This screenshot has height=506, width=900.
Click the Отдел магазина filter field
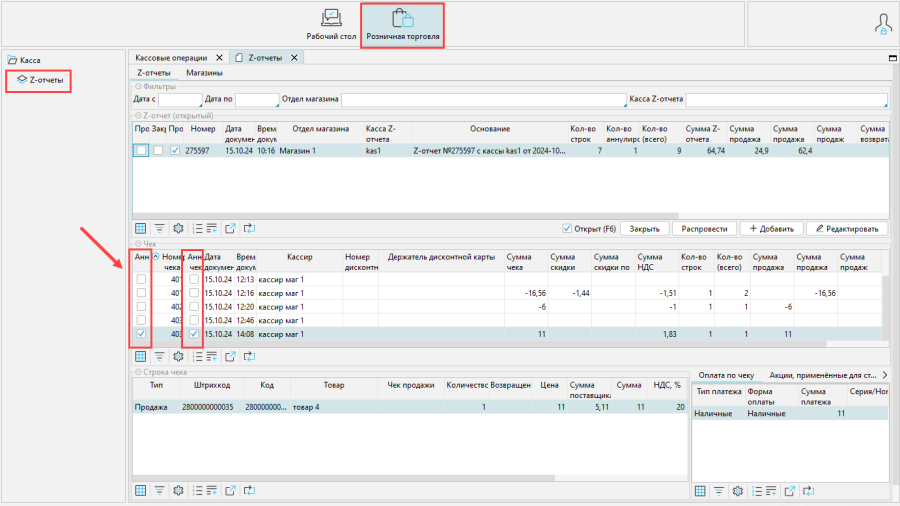tap(483, 100)
